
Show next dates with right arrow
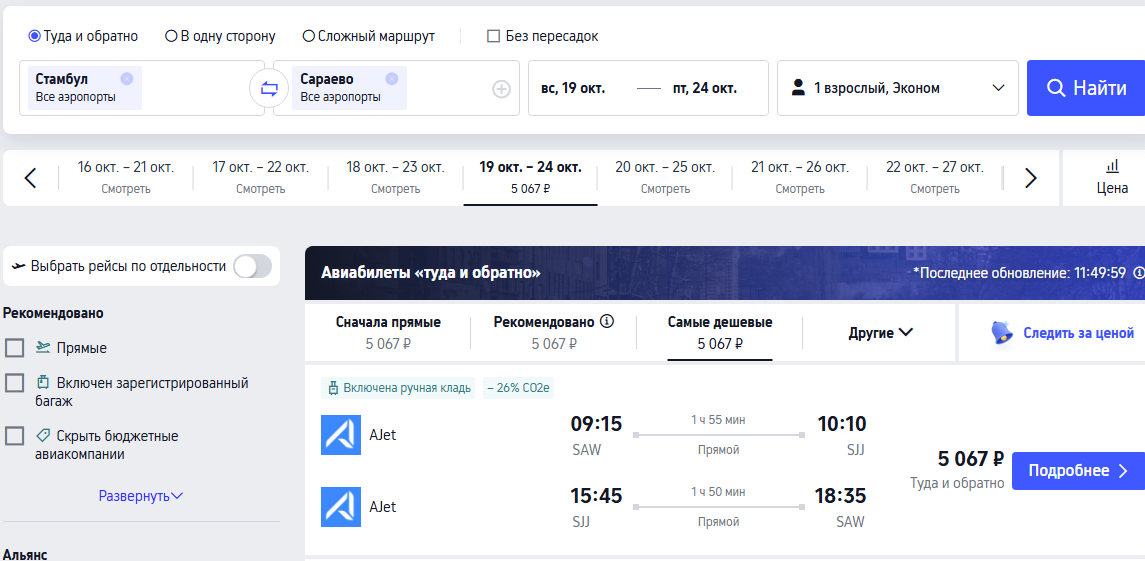click(x=1030, y=178)
